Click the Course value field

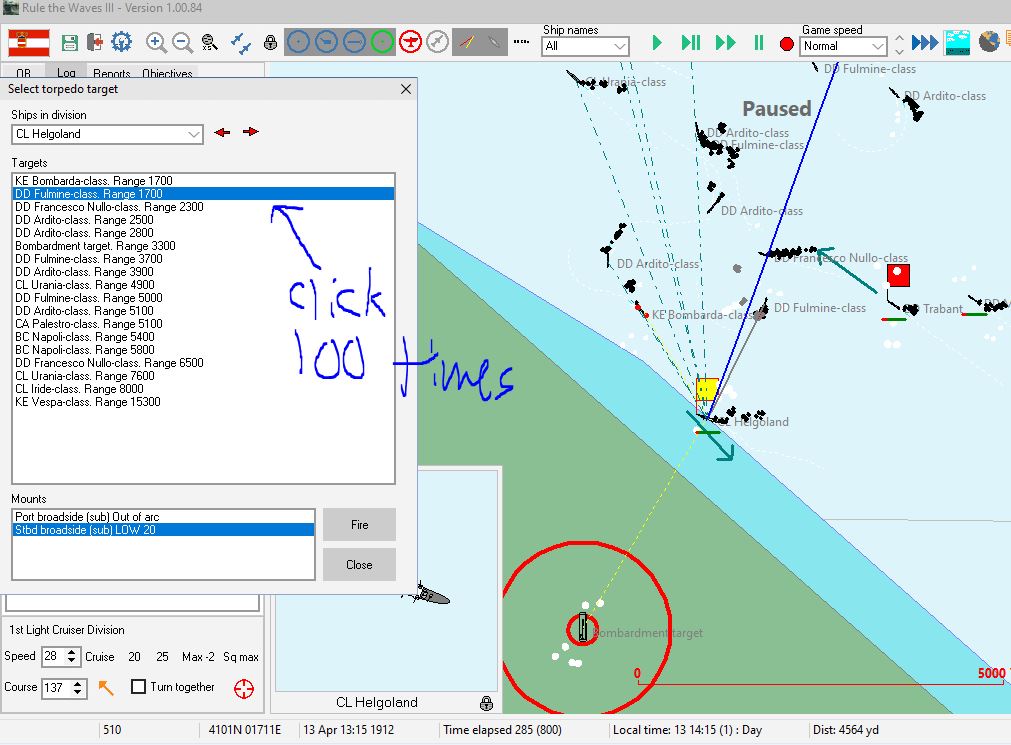55,688
